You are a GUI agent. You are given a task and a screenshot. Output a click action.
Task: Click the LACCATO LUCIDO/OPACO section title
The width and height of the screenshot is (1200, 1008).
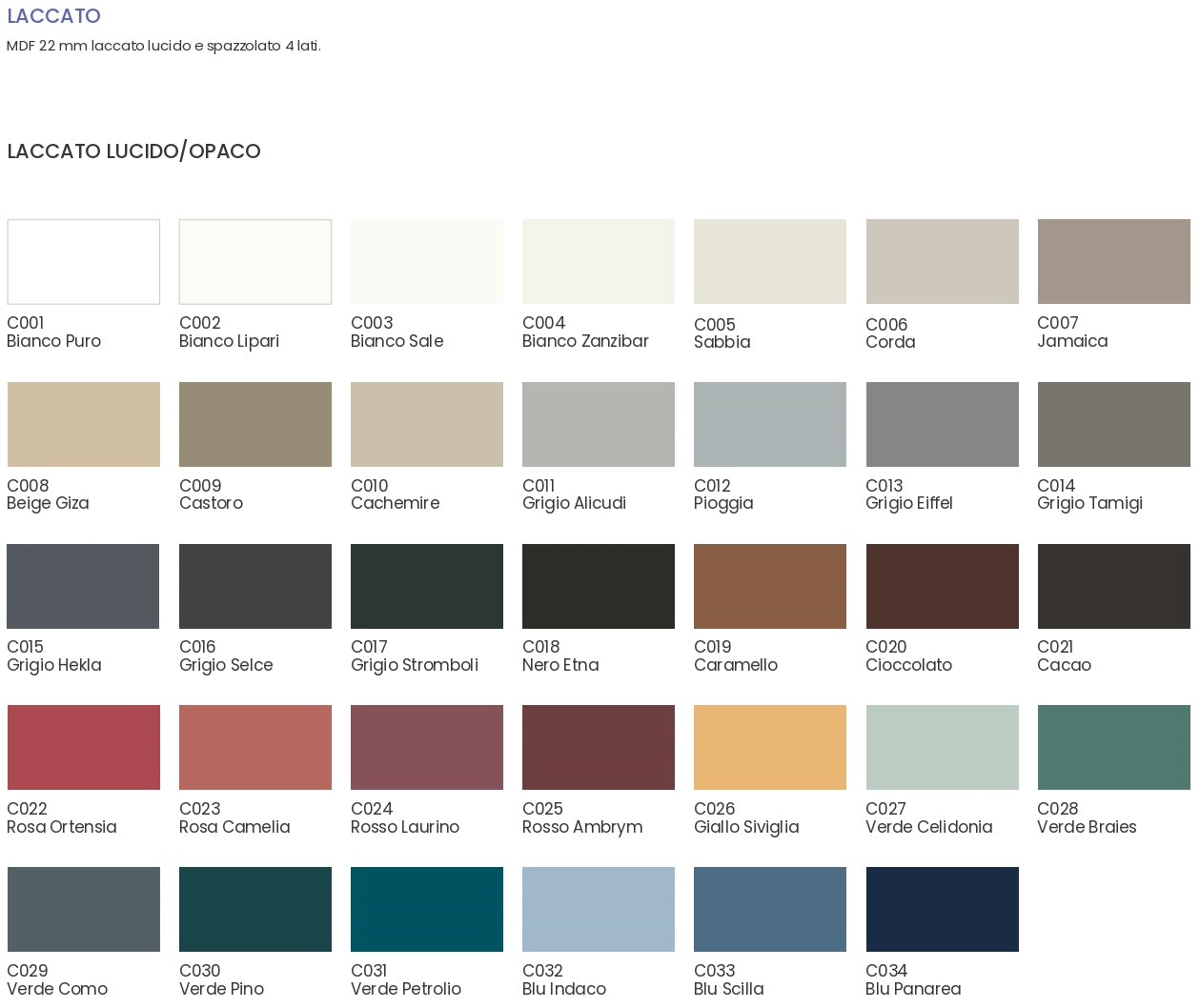click(x=133, y=151)
